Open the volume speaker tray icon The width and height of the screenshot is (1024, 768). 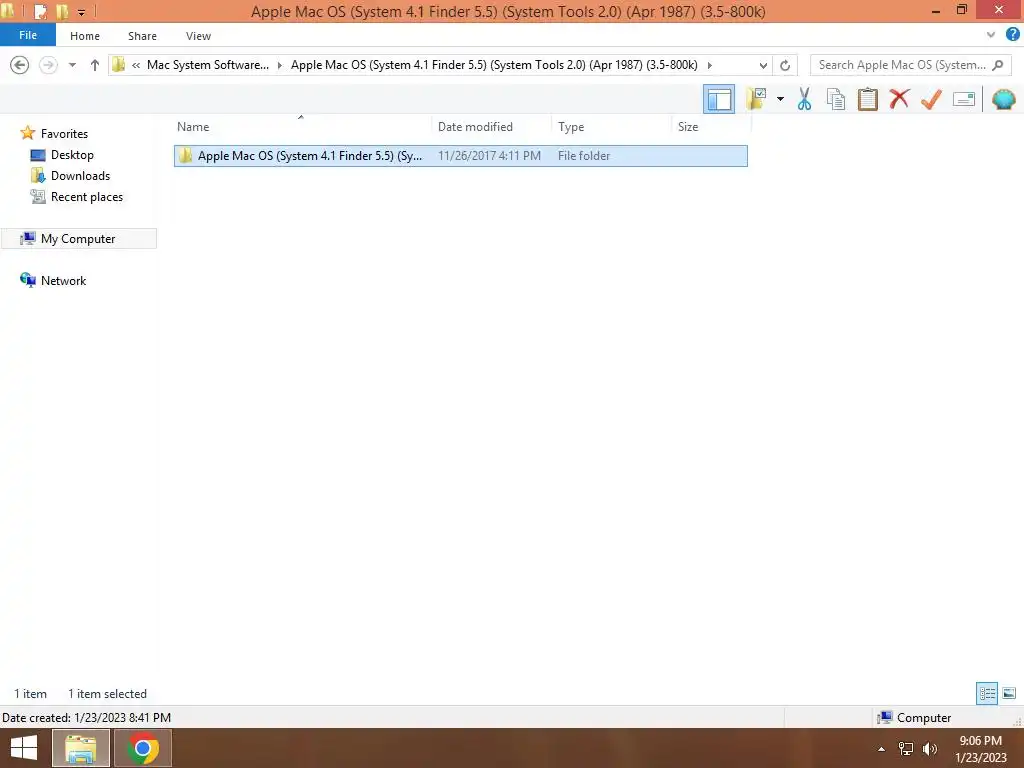click(930, 749)
